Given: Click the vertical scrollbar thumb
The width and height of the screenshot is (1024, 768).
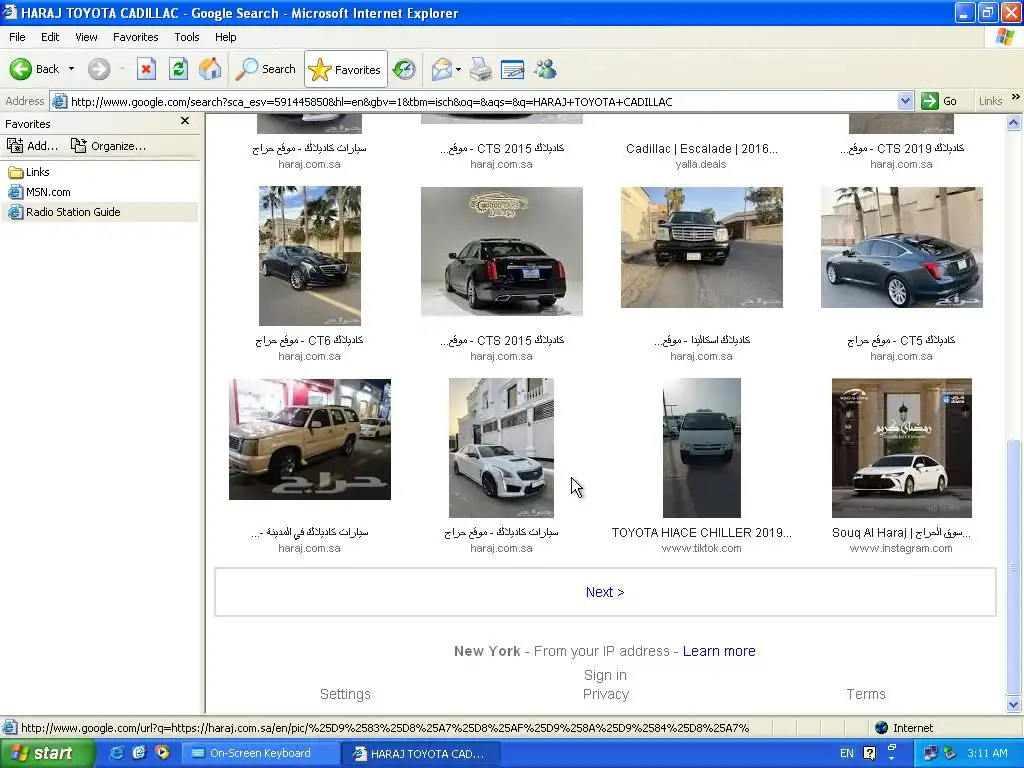Looking at the screenshot, I should [x=1014, y=566].
